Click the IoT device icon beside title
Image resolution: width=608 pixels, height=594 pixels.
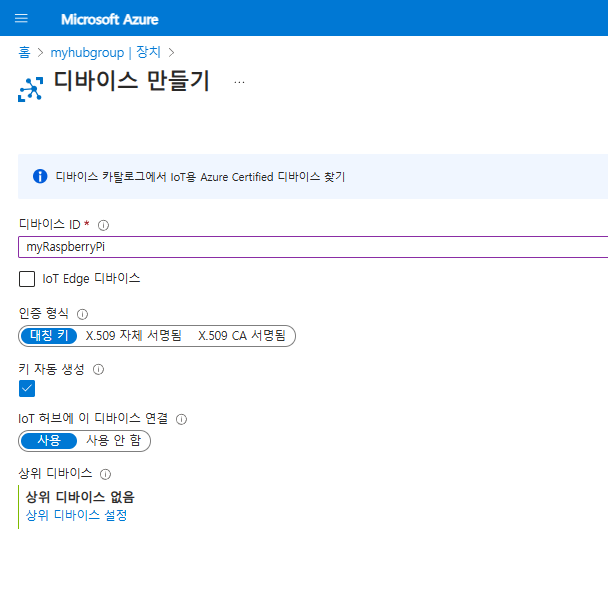(x=31, y=89)
